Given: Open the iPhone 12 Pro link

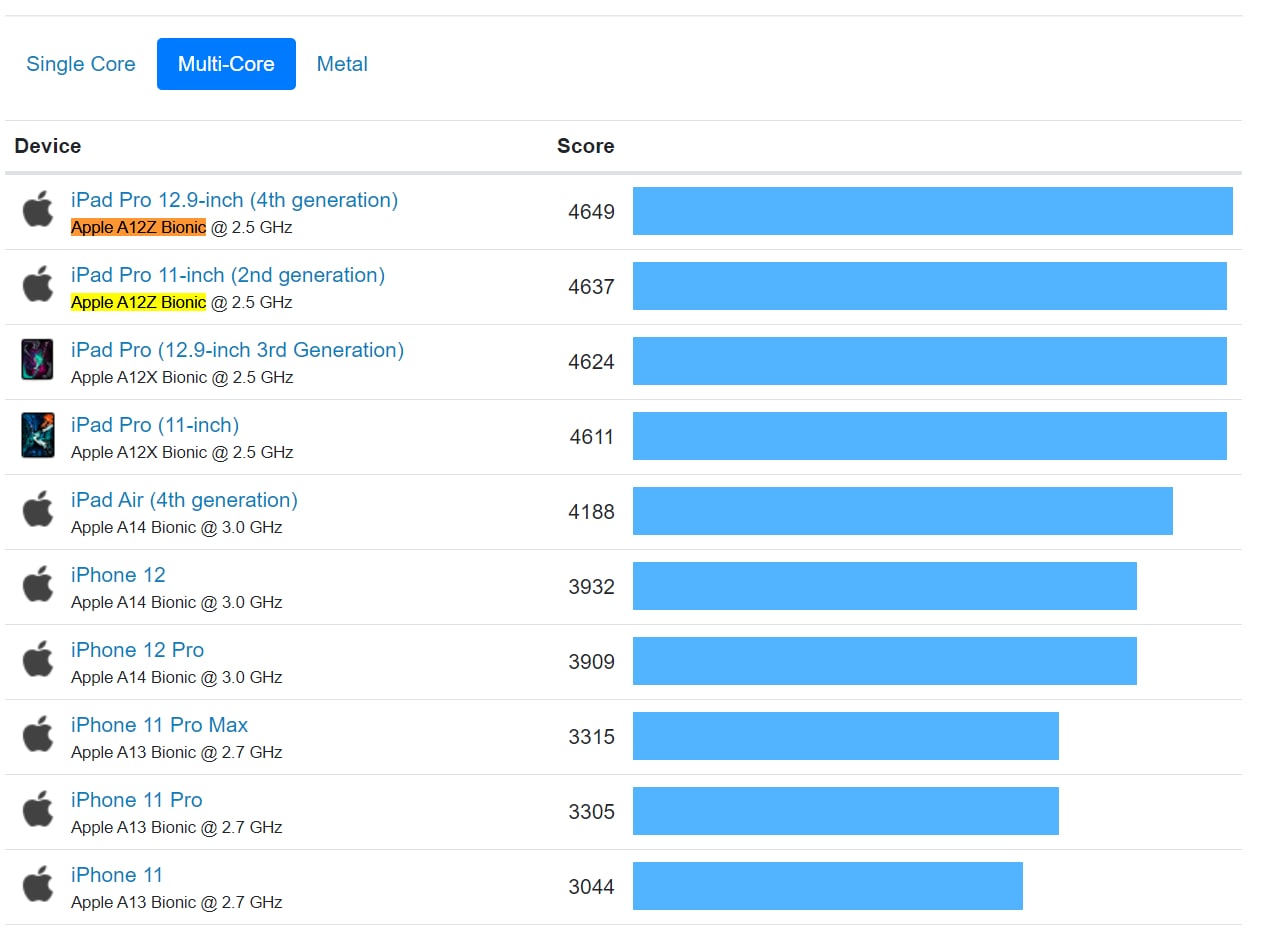Looking at the screenshot, I should [137, 650].
